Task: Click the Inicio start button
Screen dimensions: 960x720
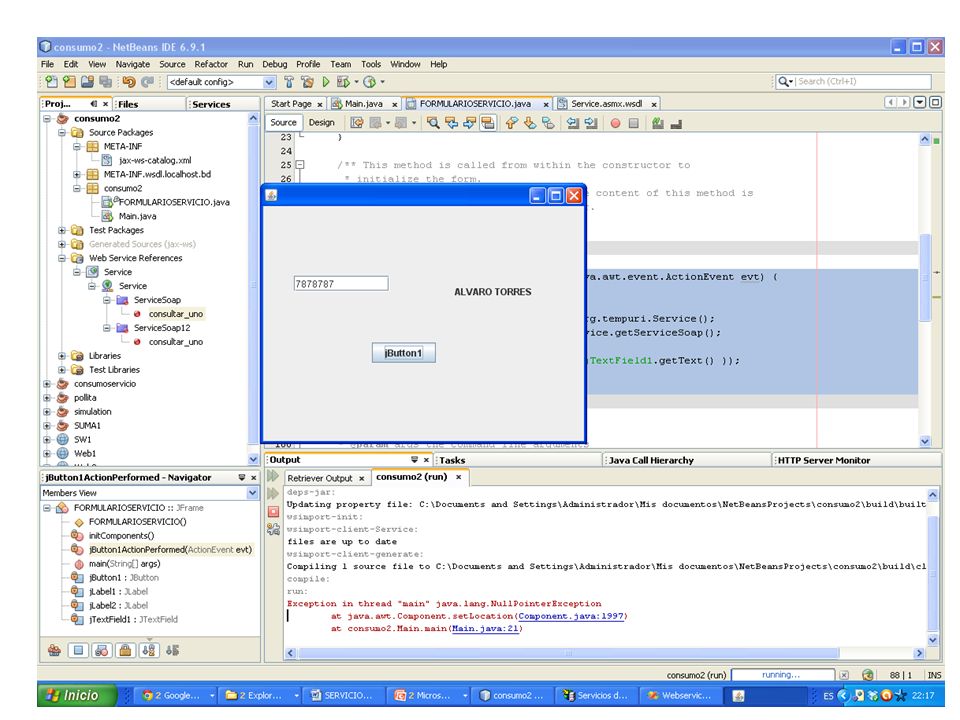Action: pyautogui.click(x=77, y=696)
